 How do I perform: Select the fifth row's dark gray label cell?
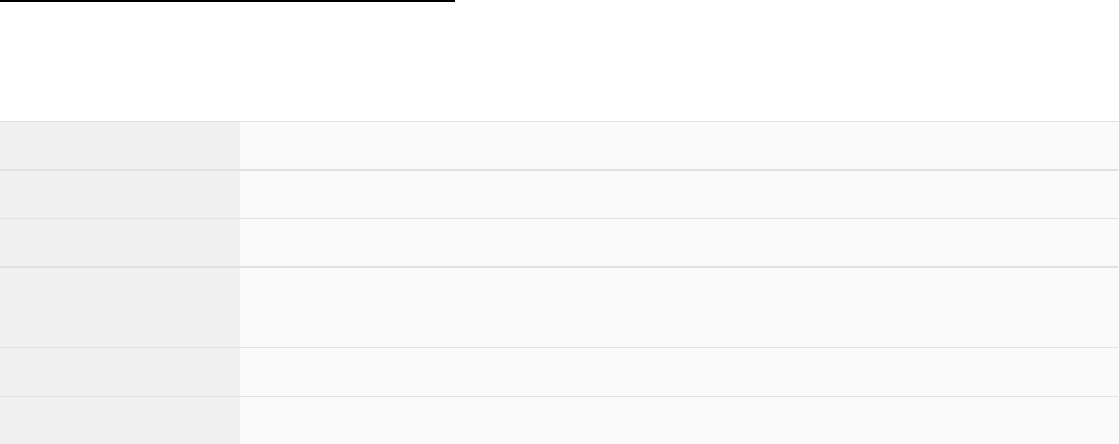120,372
